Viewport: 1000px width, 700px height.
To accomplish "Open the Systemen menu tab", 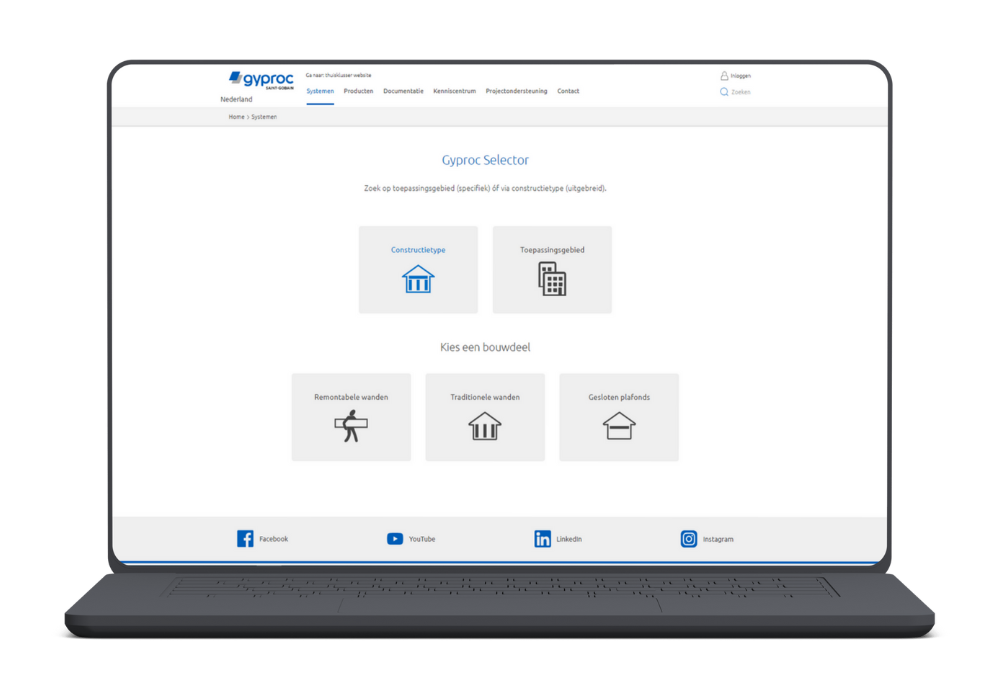I will (x=320, y=91).
